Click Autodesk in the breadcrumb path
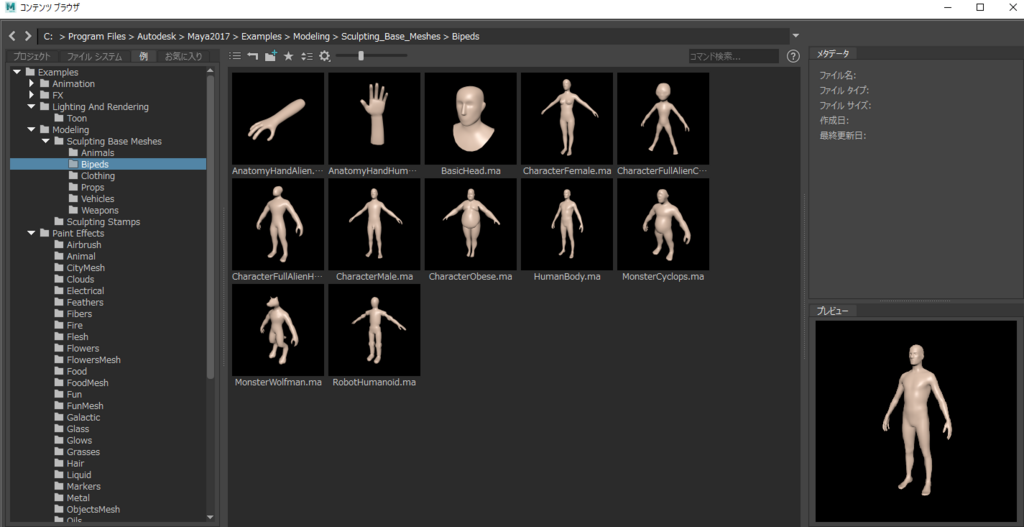This screenshot has height=527, width=1024. pyautogui.click(x=157, y=37)
